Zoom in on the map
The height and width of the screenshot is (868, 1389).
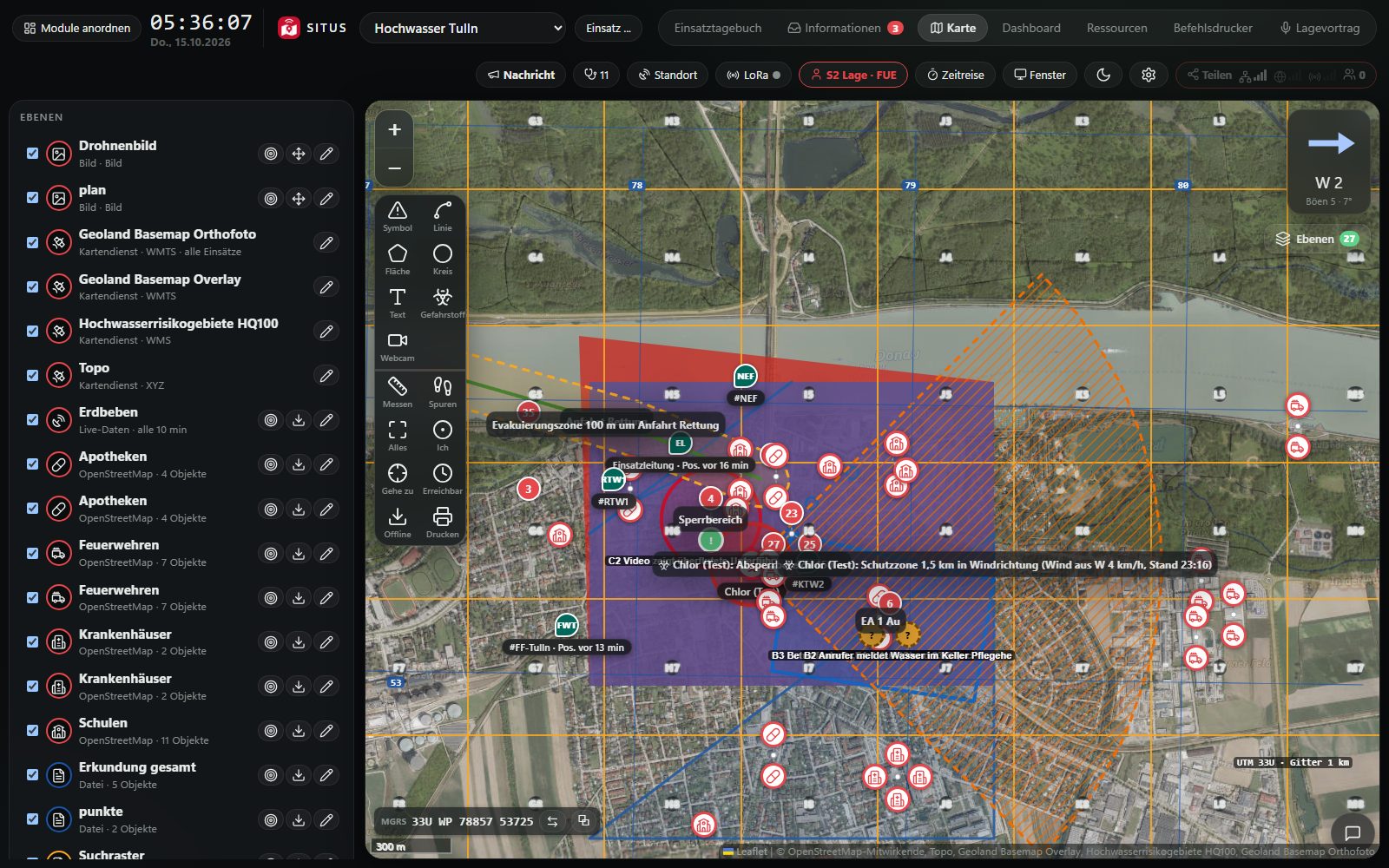(x=394, y=129)
